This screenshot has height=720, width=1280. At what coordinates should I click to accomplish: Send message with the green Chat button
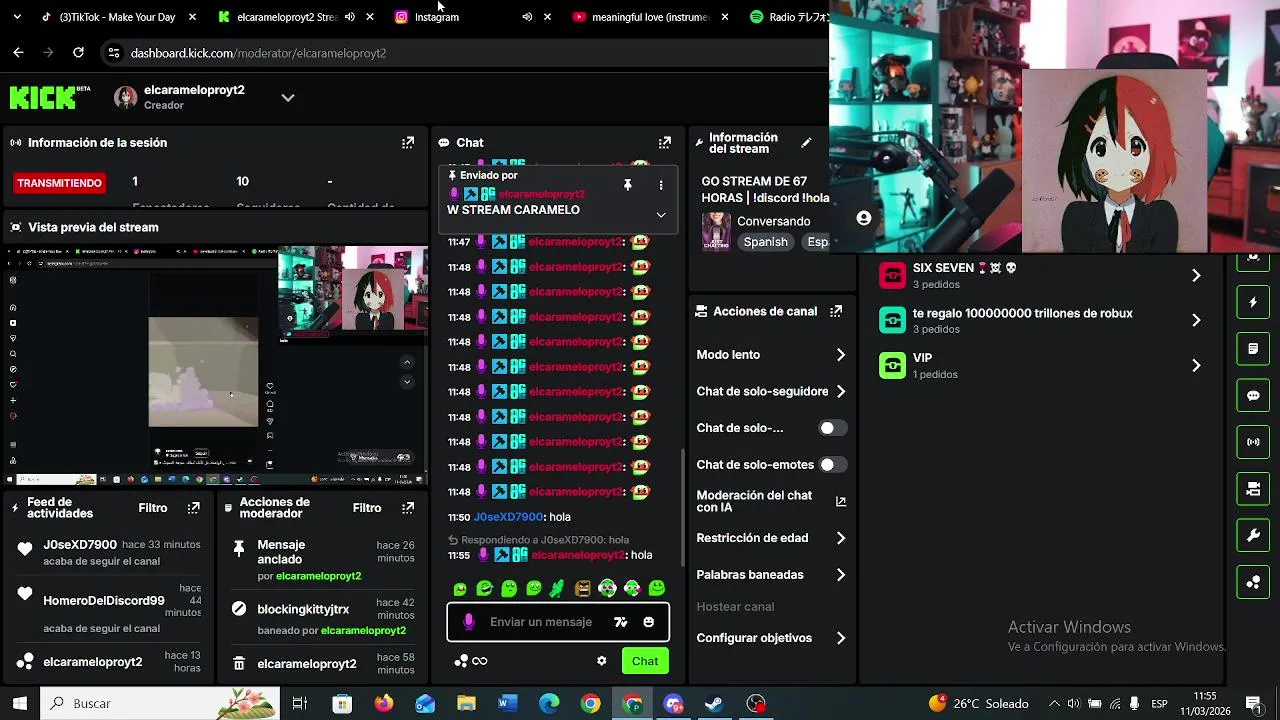click(645, 661)
